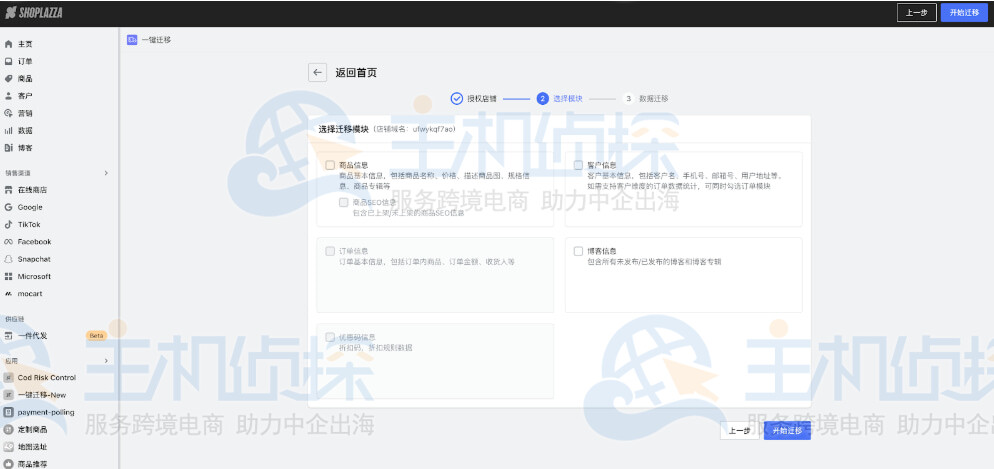Open the Cod Risk Control app
994x469 pixels.
[x=46, y=378]
